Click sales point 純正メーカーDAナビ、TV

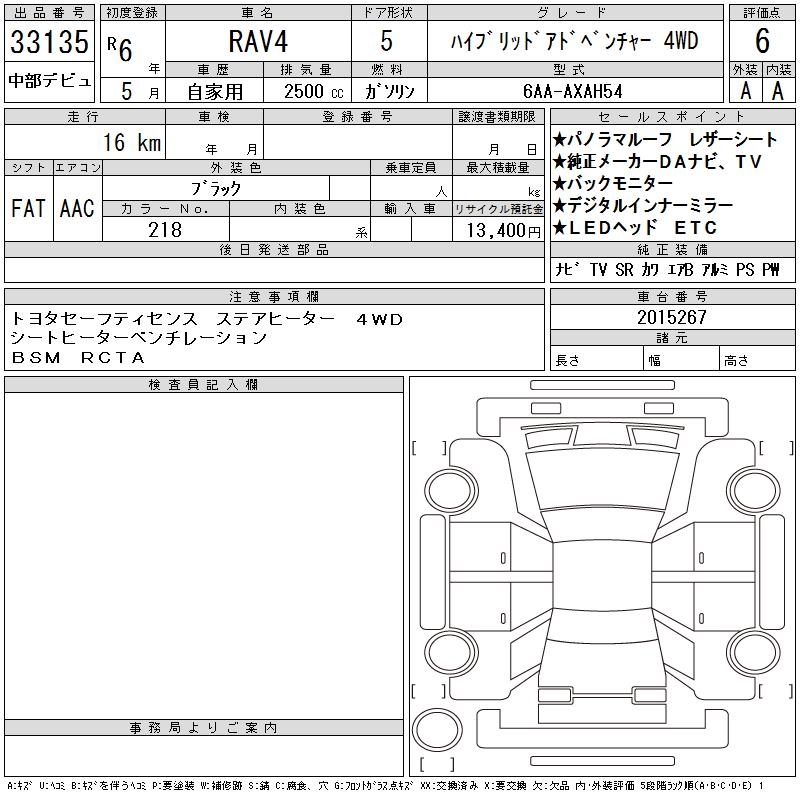coord(658,162)
